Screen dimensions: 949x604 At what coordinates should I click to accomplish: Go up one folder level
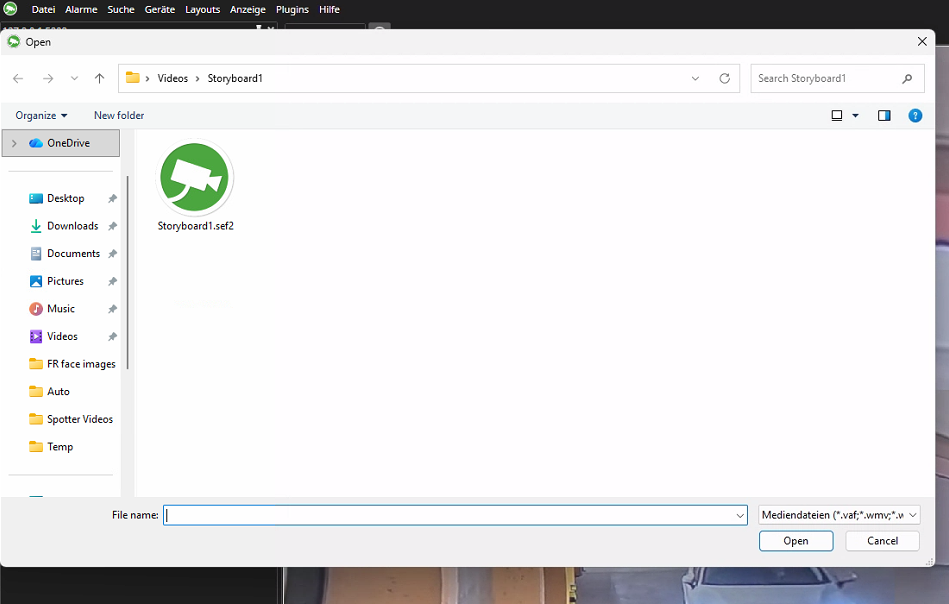[99, 79]
